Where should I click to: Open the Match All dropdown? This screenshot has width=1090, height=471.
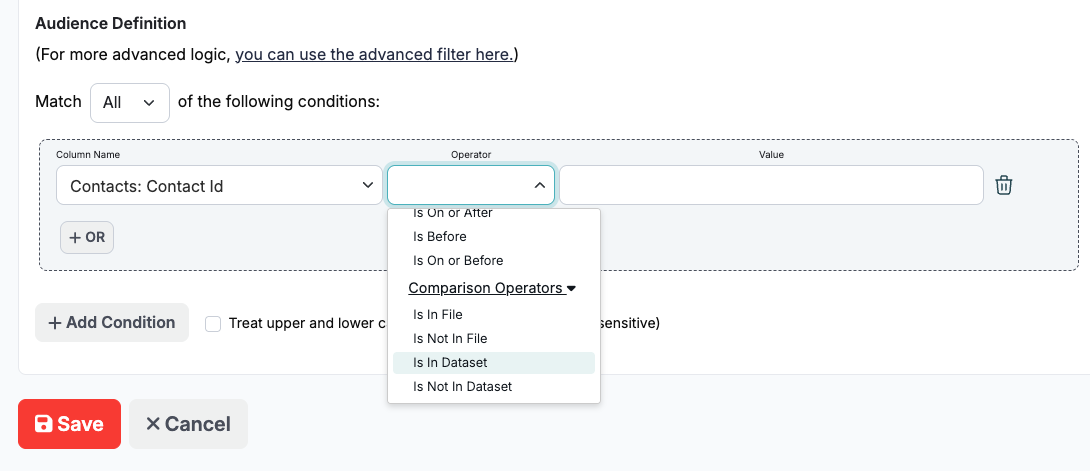point(129,102)
